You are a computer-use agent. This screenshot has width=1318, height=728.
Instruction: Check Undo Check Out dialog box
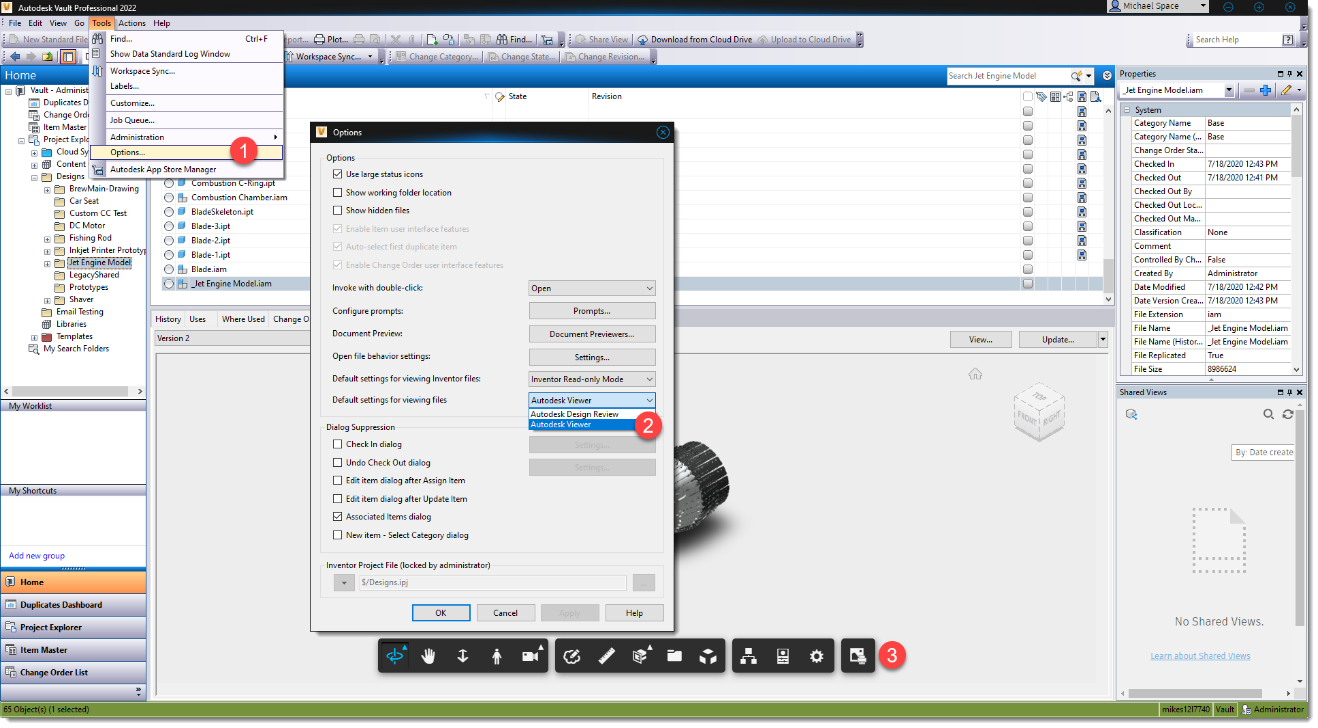tap(338, 462)
